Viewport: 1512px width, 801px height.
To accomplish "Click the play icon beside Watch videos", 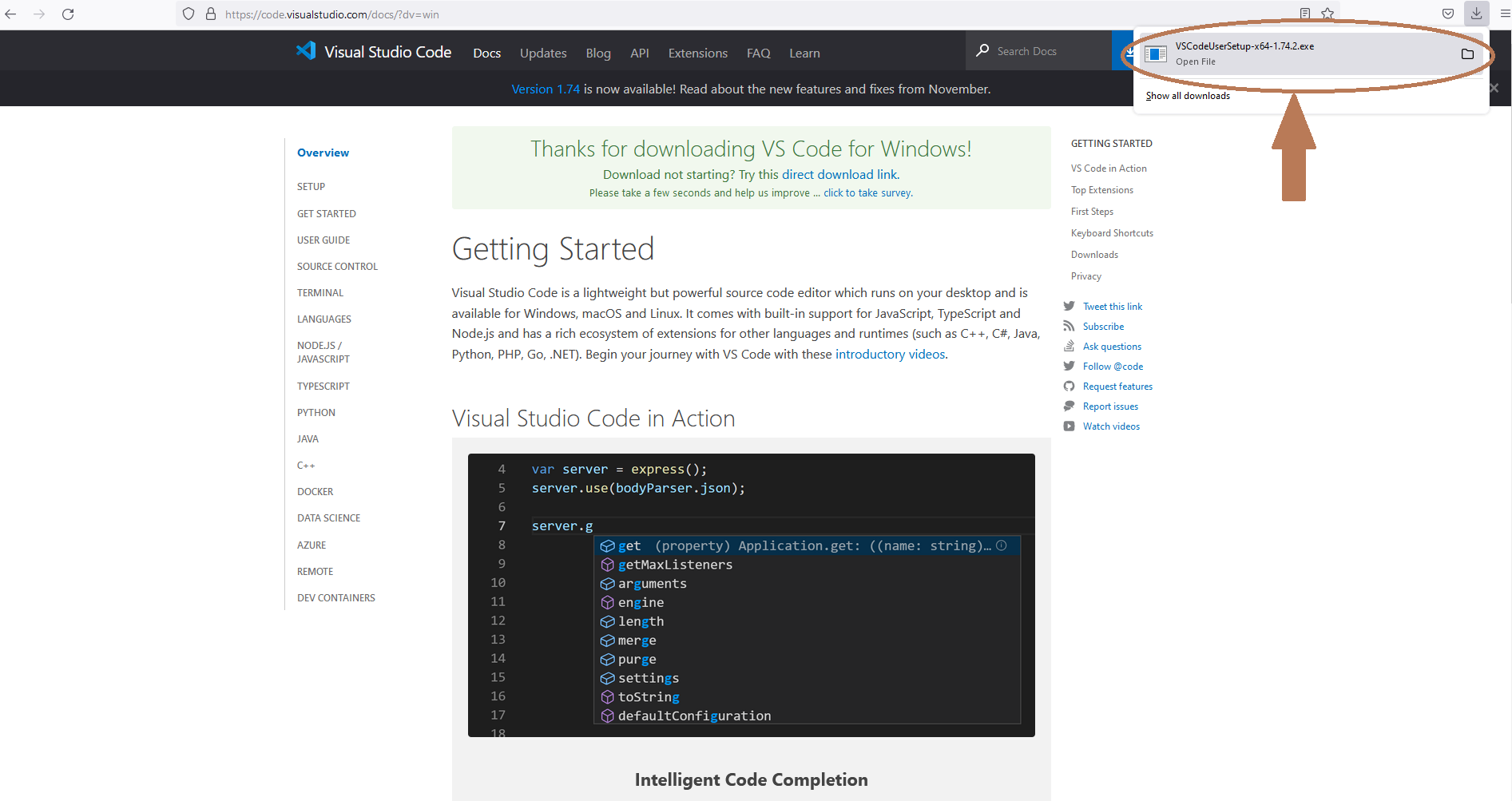I will [x=1069, y=426].
